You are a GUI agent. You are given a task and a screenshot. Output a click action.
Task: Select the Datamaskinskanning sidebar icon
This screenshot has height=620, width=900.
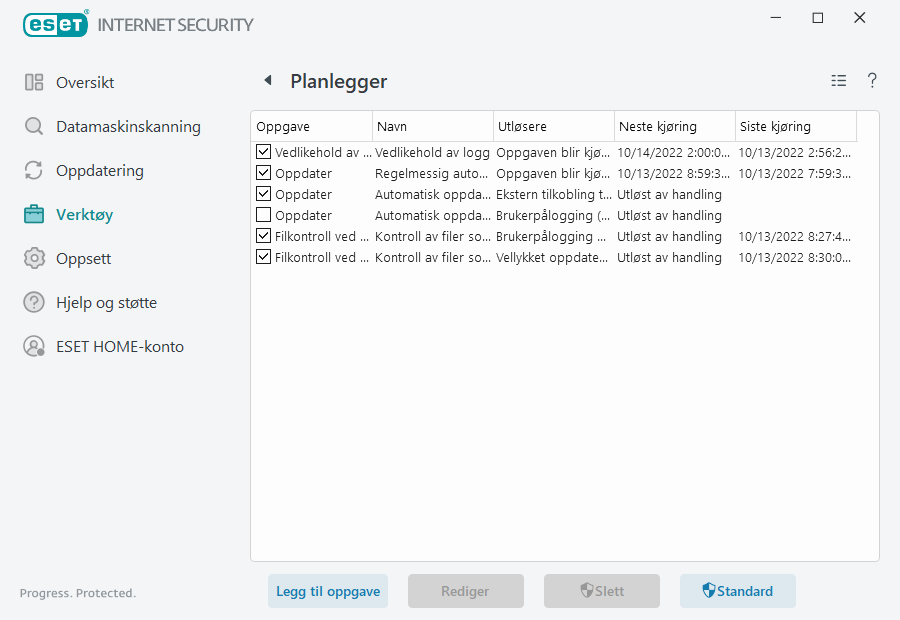coord(33,126)
